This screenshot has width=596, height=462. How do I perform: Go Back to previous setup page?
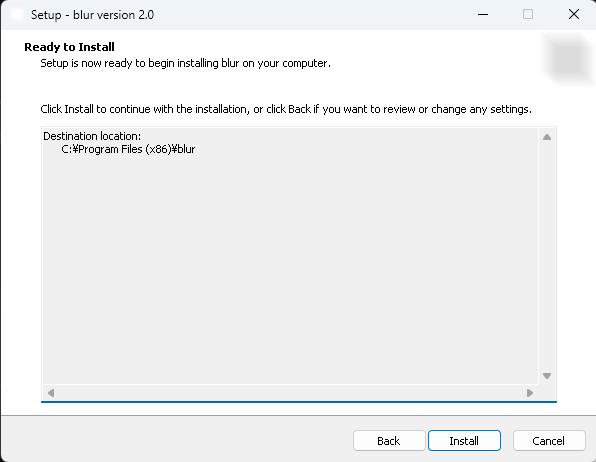pos(389,440)
